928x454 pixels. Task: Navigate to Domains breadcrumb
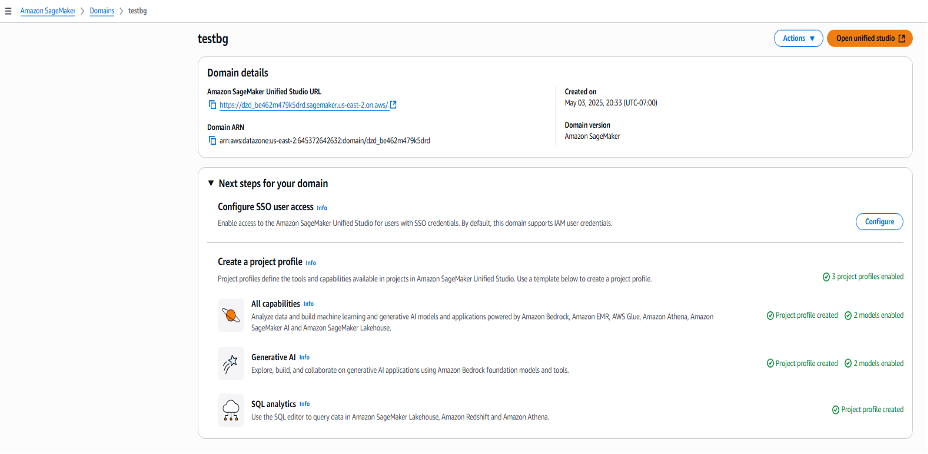[102, 10]
